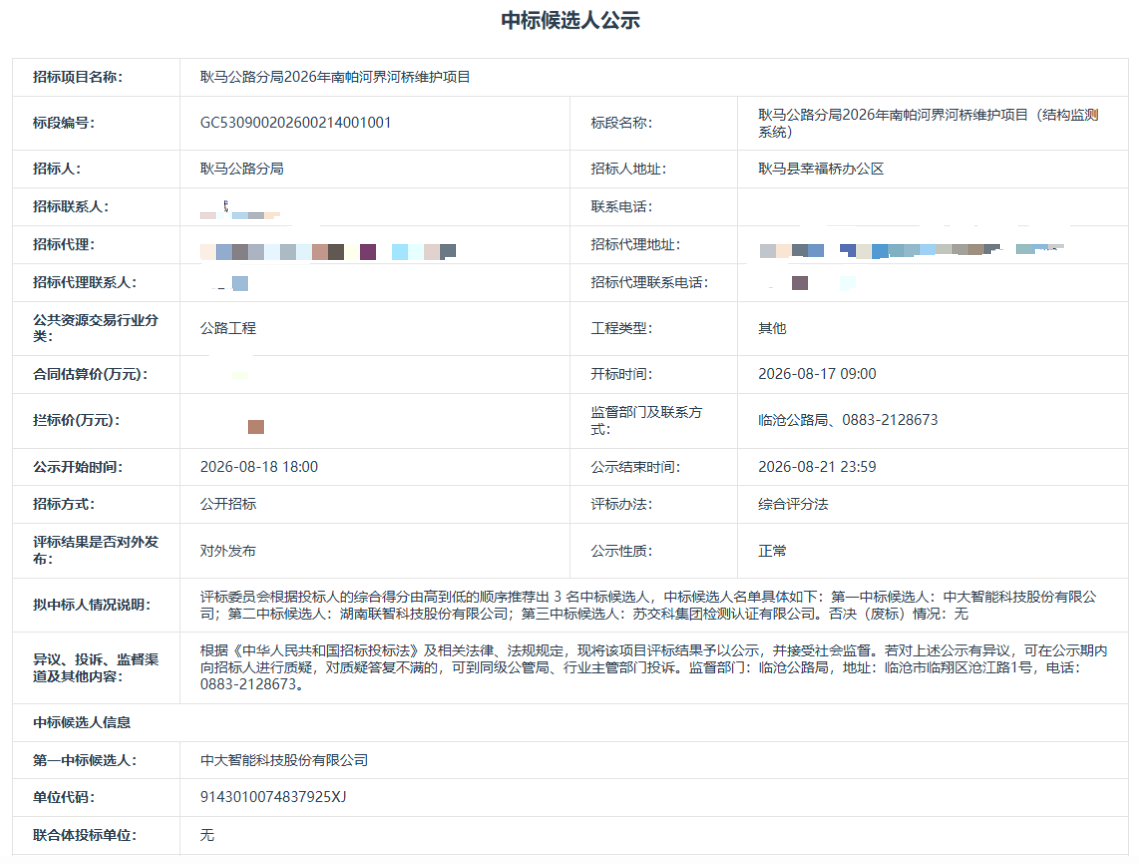This screenshot has height=864, width=1139.
Task: Click the 招标代理 label
Action: click(x=64, y=244)
